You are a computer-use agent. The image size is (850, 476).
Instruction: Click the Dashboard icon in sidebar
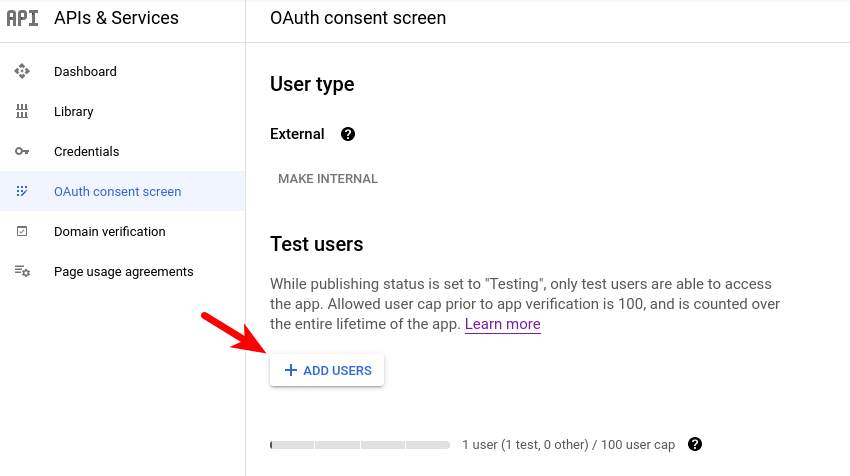22,72
